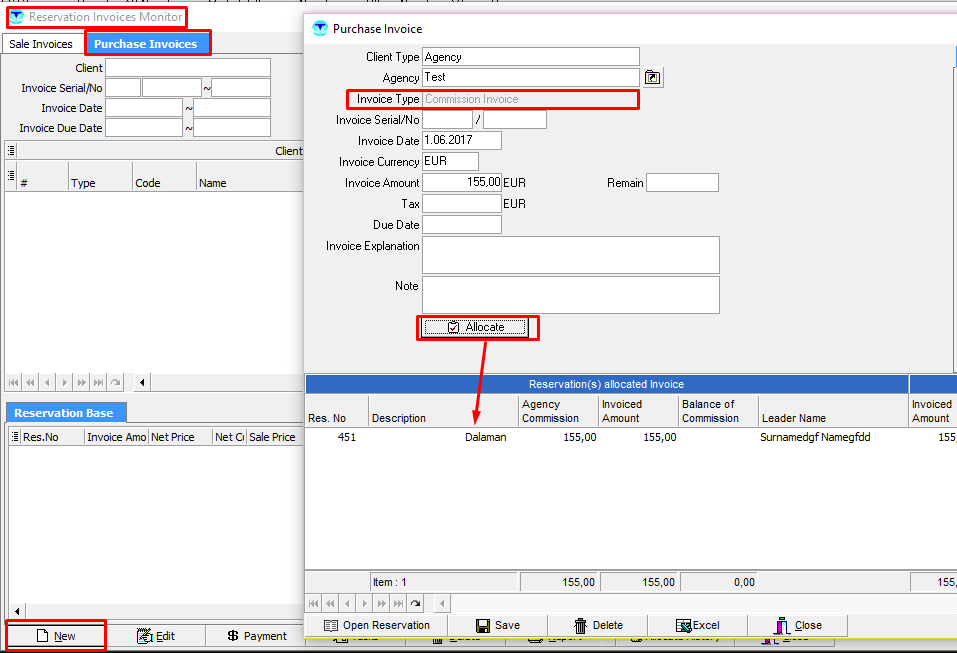The width and height of the screenshot is (957, 653).
Task: Open the Client grid options menu icon
Action: [x=11, y=151]
